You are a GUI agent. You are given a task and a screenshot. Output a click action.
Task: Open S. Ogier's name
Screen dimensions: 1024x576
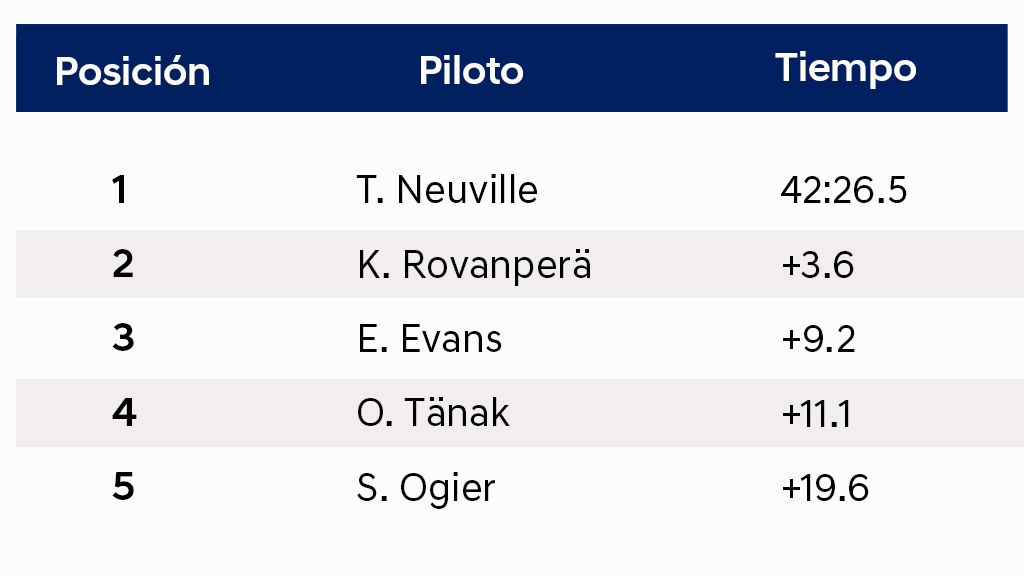pyautogui.click(x=426, y=488)
